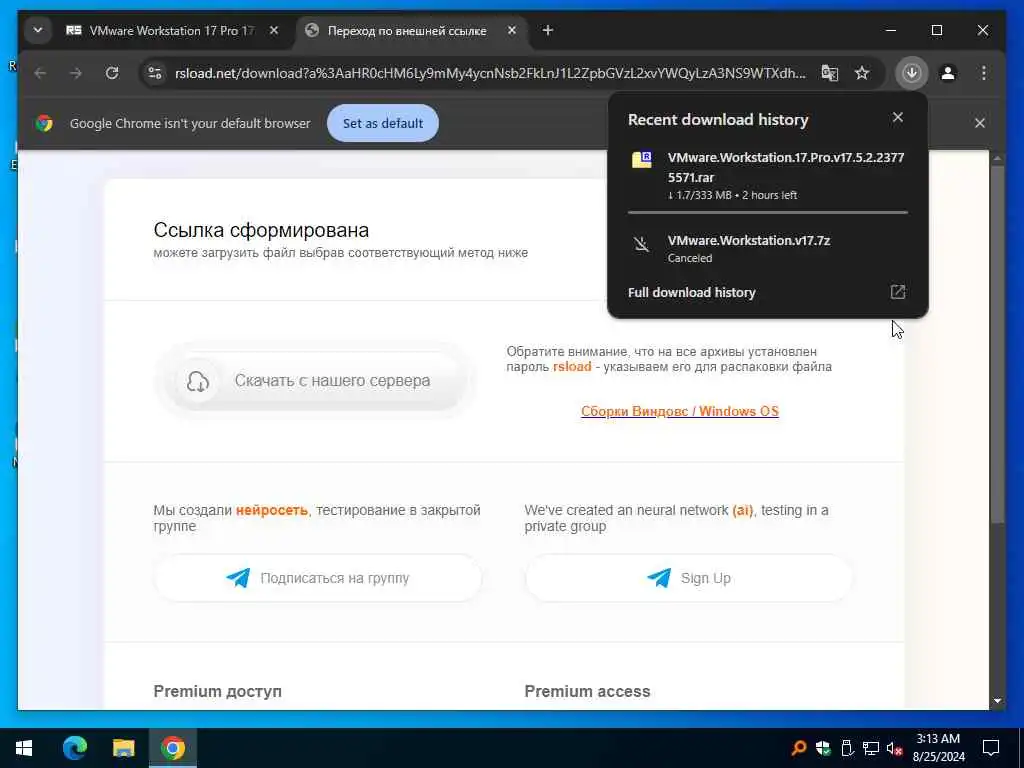Click the orange нейросеть link
The height and width of the screenshot is (768, 1024).
(x=272, y=510)
